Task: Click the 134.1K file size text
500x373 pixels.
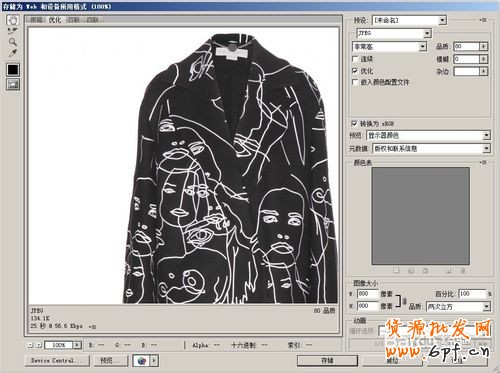Action: point(40,318)
